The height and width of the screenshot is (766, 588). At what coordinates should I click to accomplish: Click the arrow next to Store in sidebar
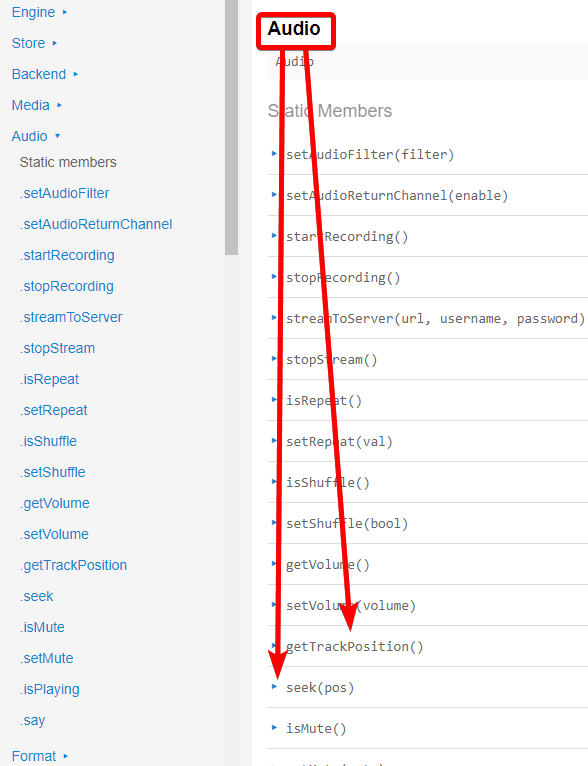pos(55,43)
